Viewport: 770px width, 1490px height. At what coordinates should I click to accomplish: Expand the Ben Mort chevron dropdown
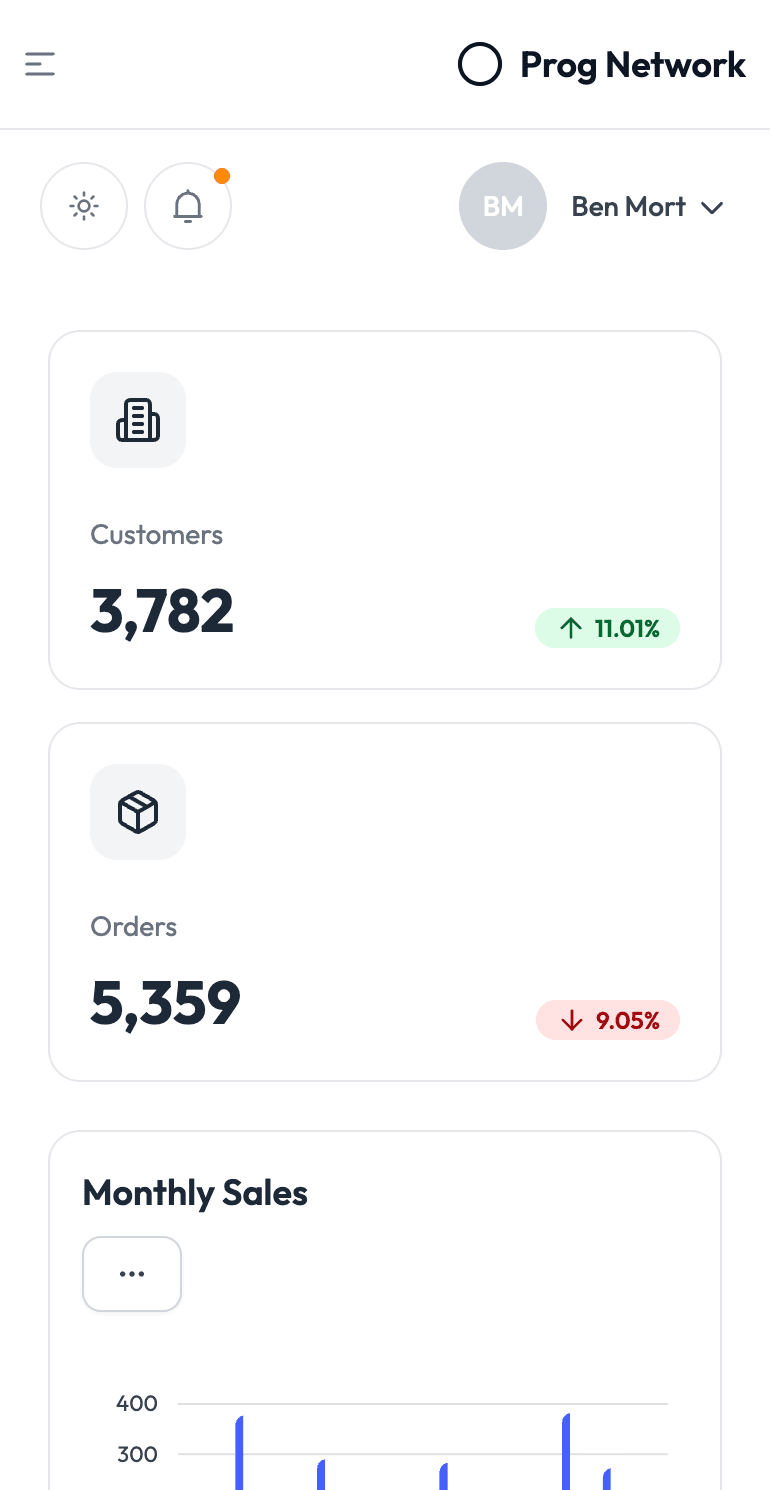[712, 208]
